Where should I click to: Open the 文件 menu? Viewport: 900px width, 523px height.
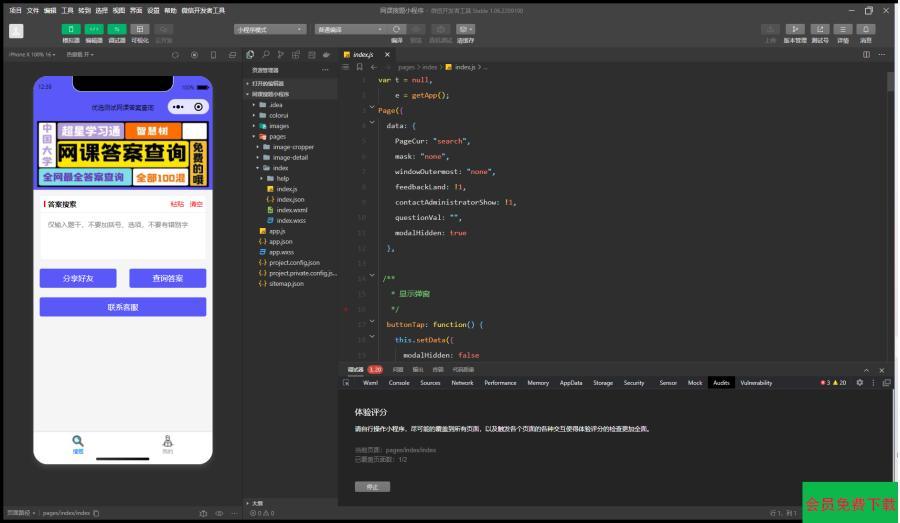point(33,10)
